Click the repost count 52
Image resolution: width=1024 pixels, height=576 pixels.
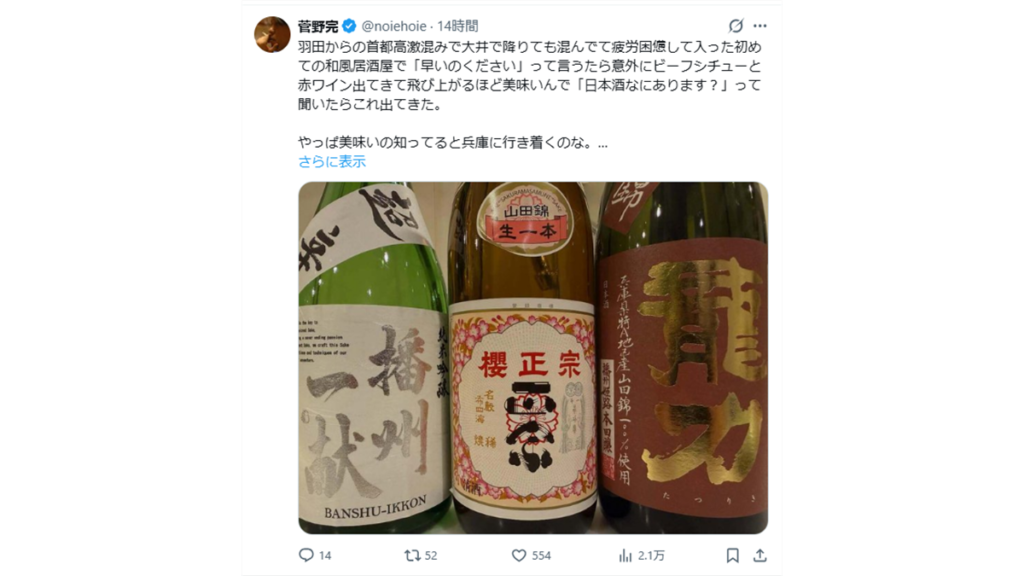[x=431, y=555]
